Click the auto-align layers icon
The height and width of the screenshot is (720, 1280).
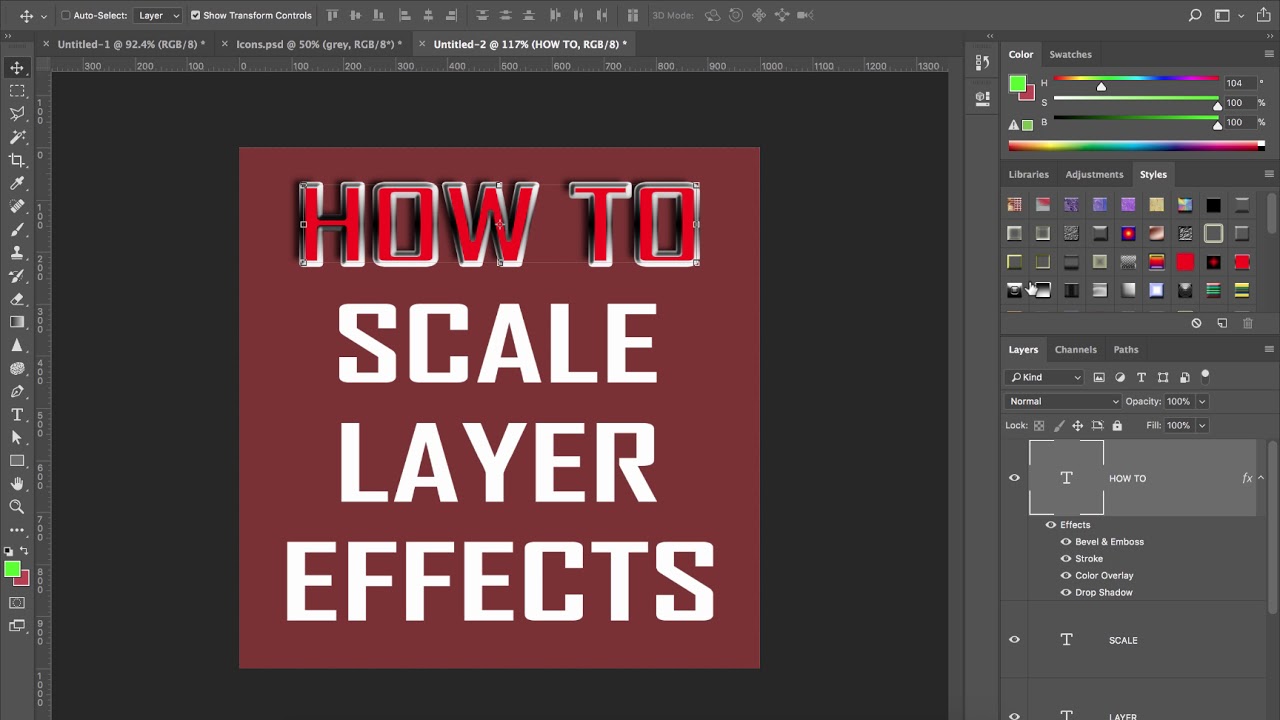tap(632, 15)
